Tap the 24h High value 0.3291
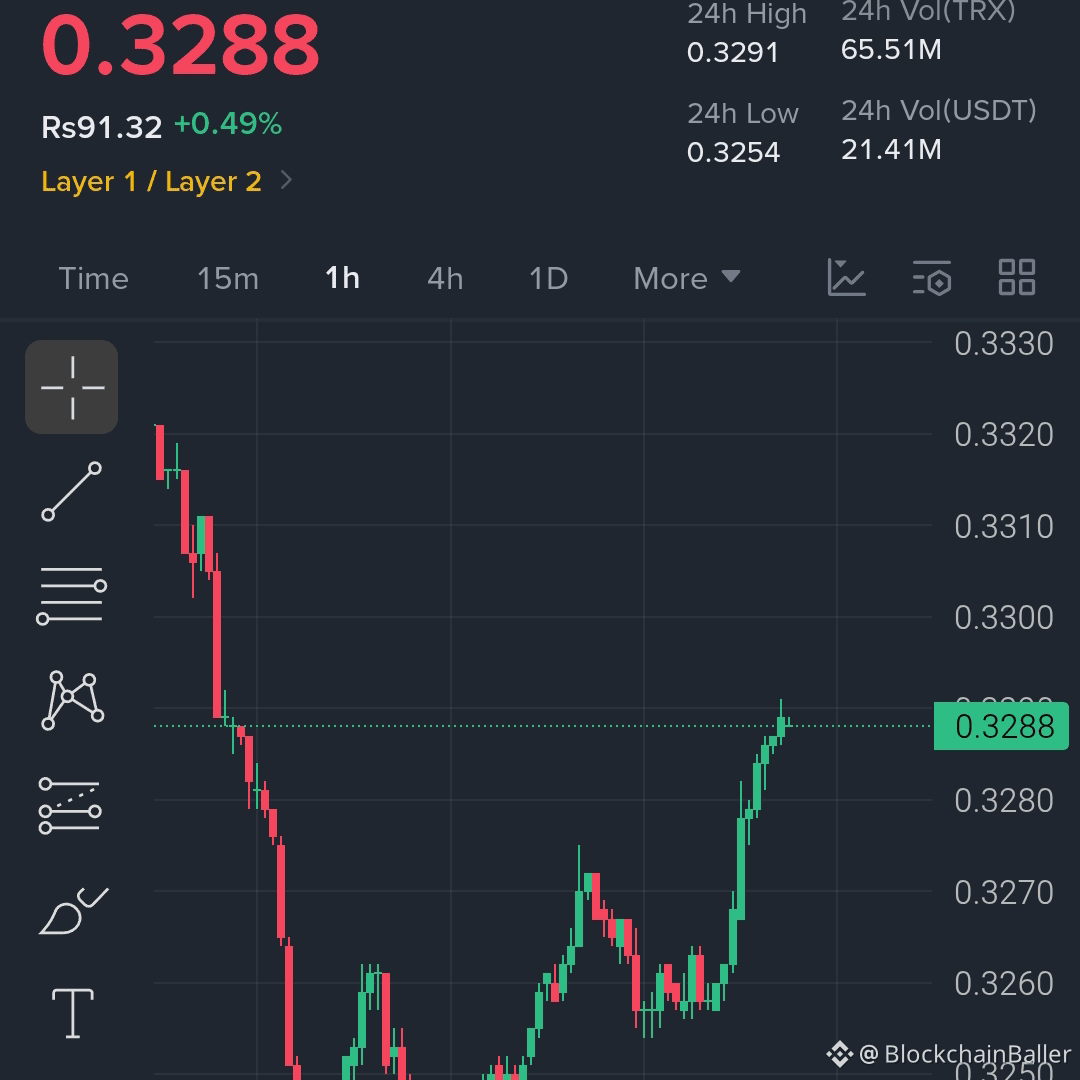Image resolution: width=1080 pixels, height=1080 pixels. click(733, 52)
